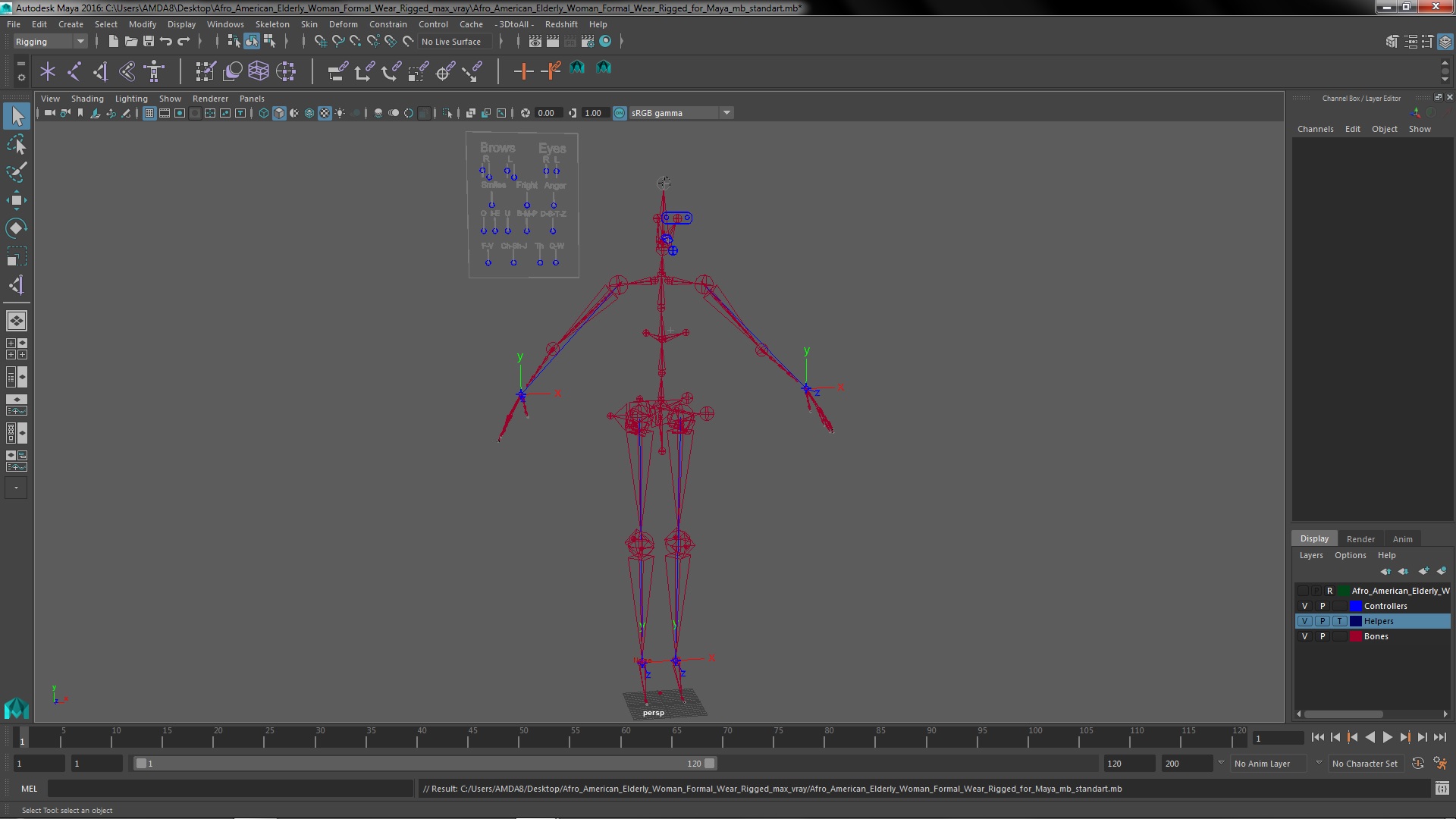Click Controllers layer blue color swatch
Image resolution: width=1456 pixels, height=819 pixels.
(x=1356, y=606)
